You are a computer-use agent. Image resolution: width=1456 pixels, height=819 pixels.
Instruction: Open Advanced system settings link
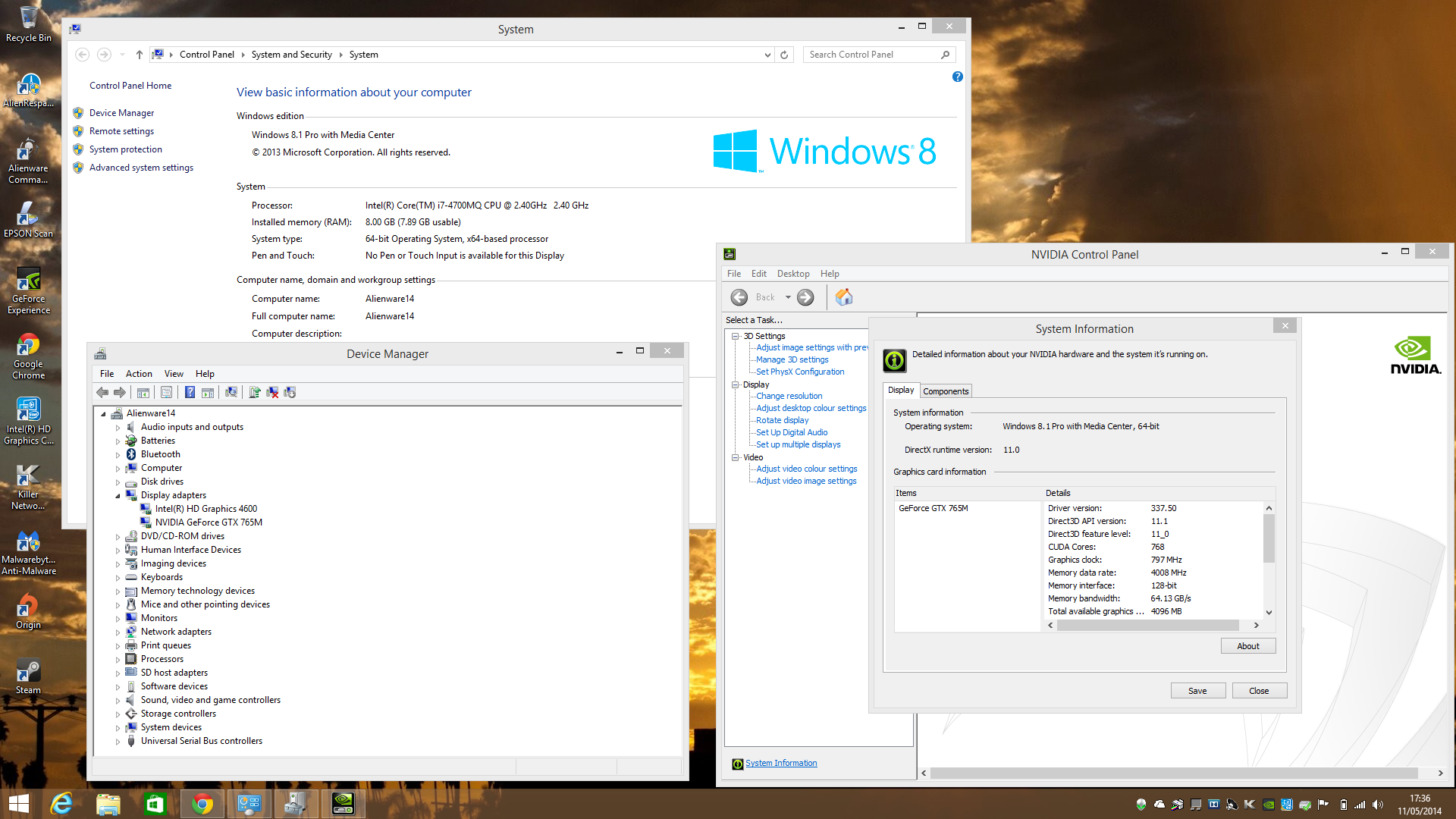[x=141, y=168]
